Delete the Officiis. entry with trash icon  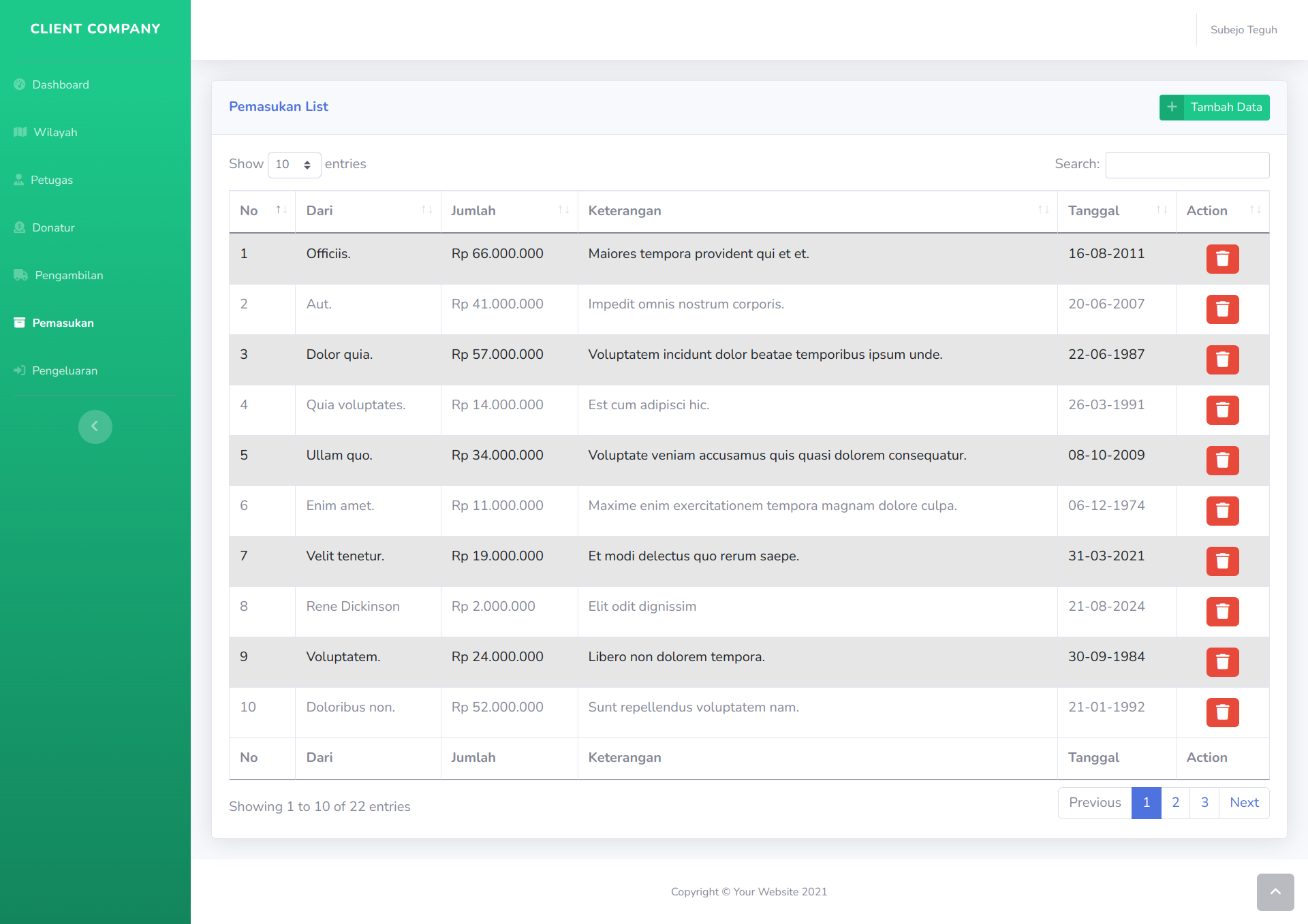pos(1222,259)
